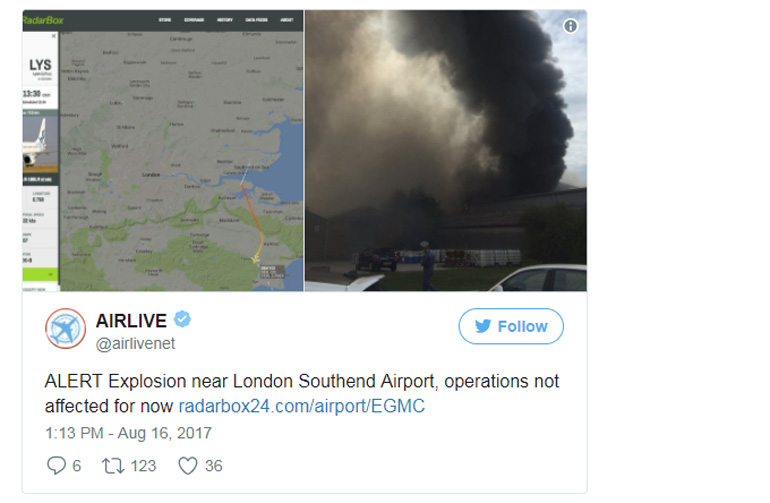Close the LYS flight panel with the X

pyautogui.click(x=54, y=36)
